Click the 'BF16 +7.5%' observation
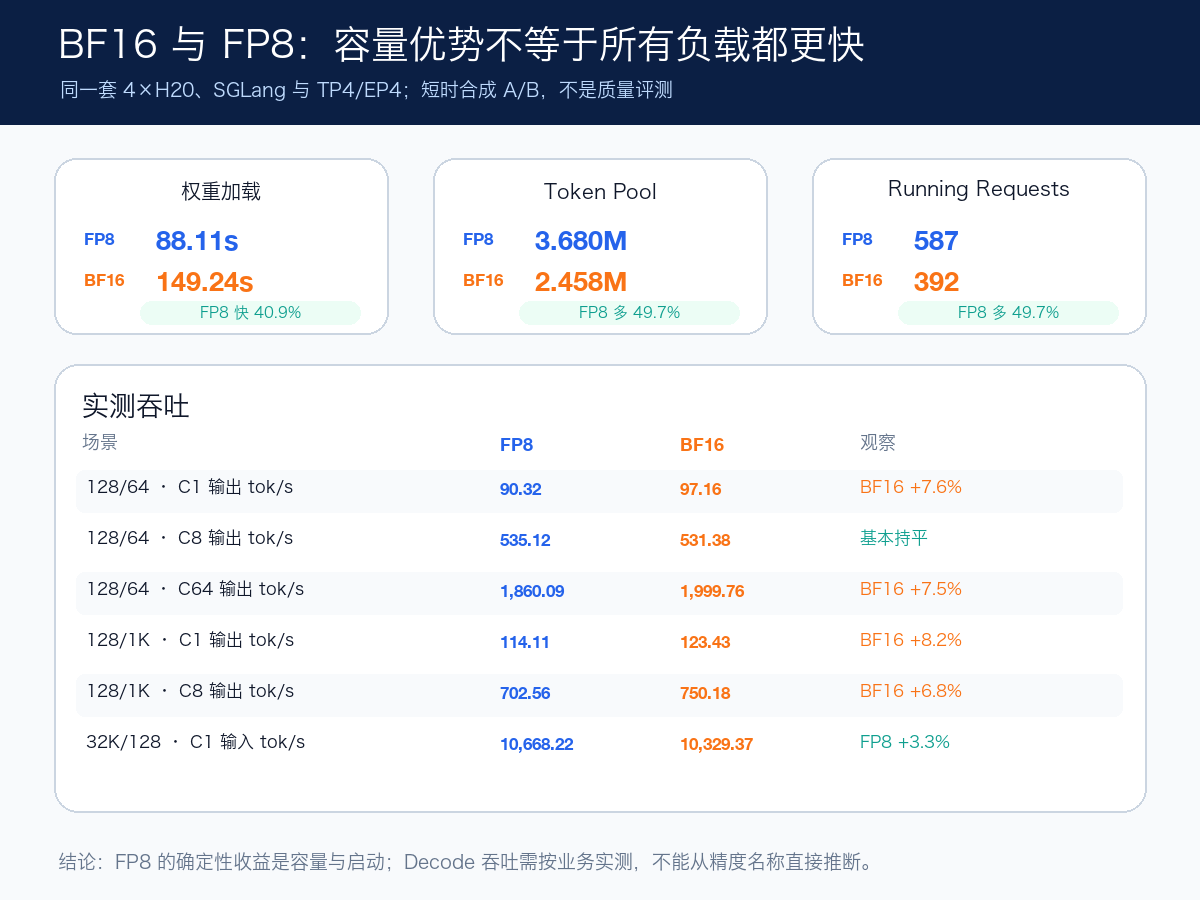Screen dimensions: 1200x900 point(911,589)
